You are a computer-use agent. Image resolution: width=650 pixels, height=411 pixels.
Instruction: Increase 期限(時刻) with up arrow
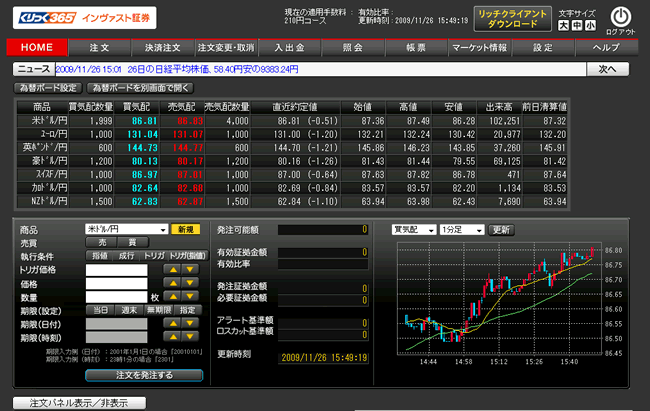(173, 336)
